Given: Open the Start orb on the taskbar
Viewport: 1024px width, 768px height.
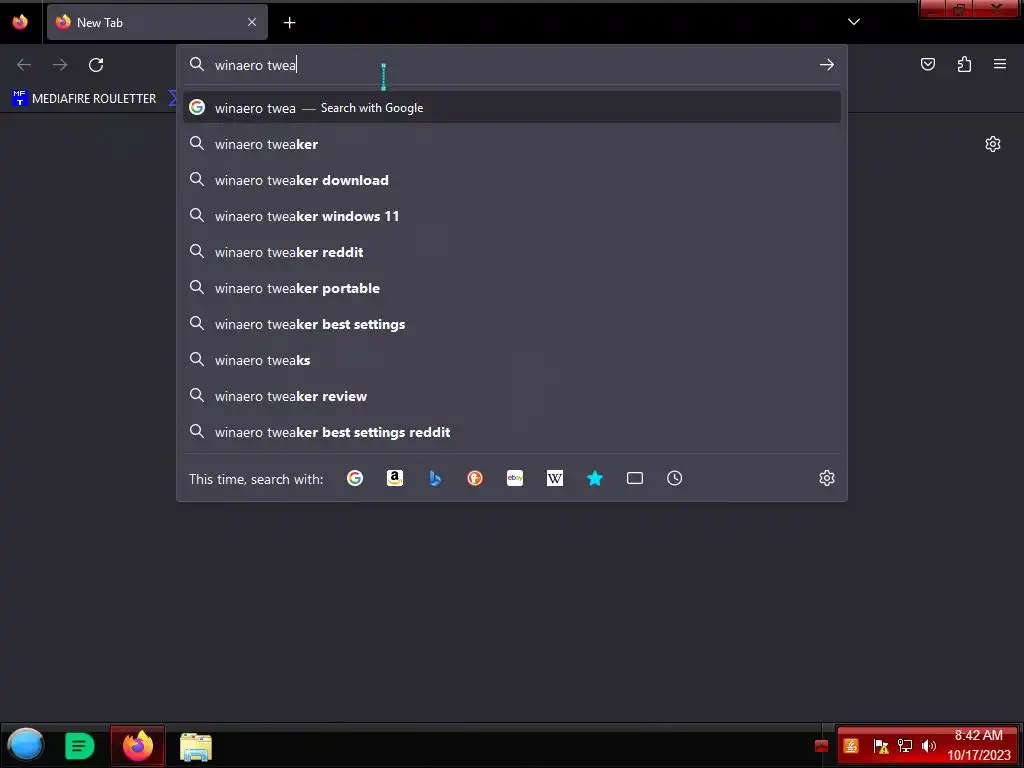Looking at the screenshot, I should pyautogui.click(x=25, y=745).
